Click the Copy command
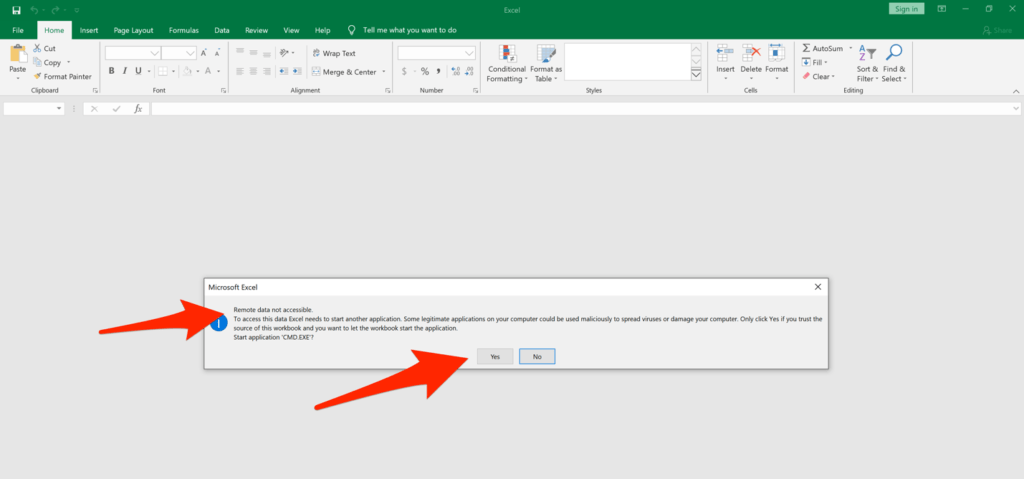 click(x=46, y=63)
